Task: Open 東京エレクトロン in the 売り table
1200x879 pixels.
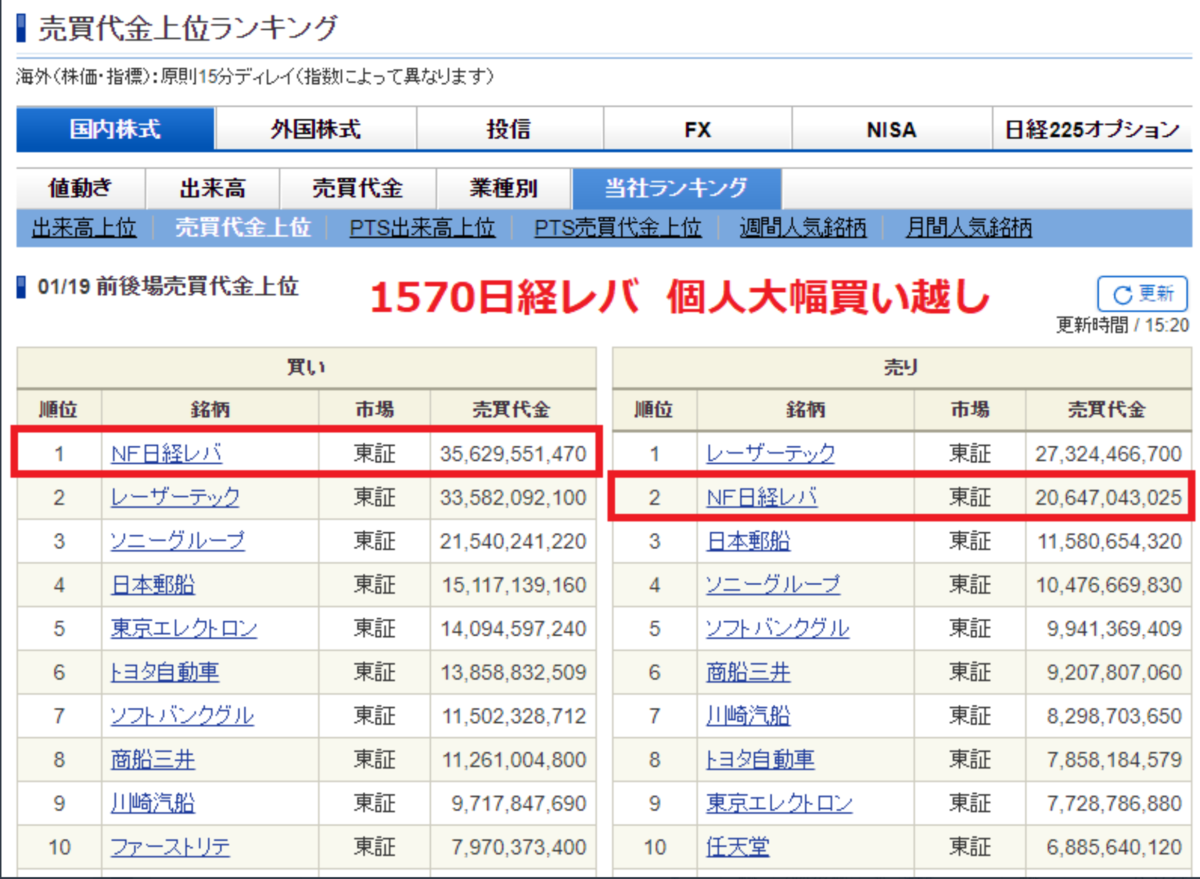Action: click(779, 804)
